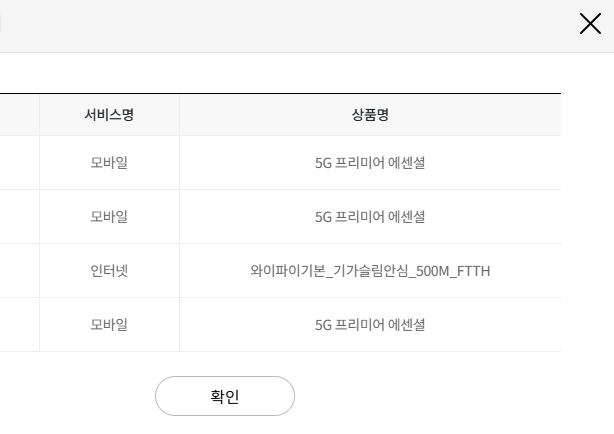614x434 pixels.
Task: Click first row's 5G 프리미어 에센셜 product
Action: tap(370, 162)
